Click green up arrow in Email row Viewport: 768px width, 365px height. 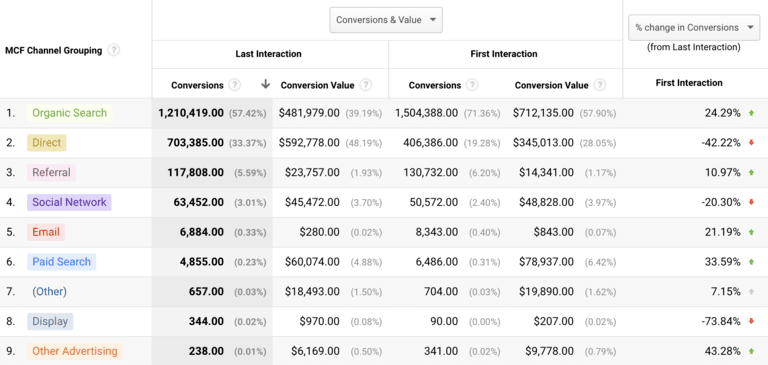751,232
